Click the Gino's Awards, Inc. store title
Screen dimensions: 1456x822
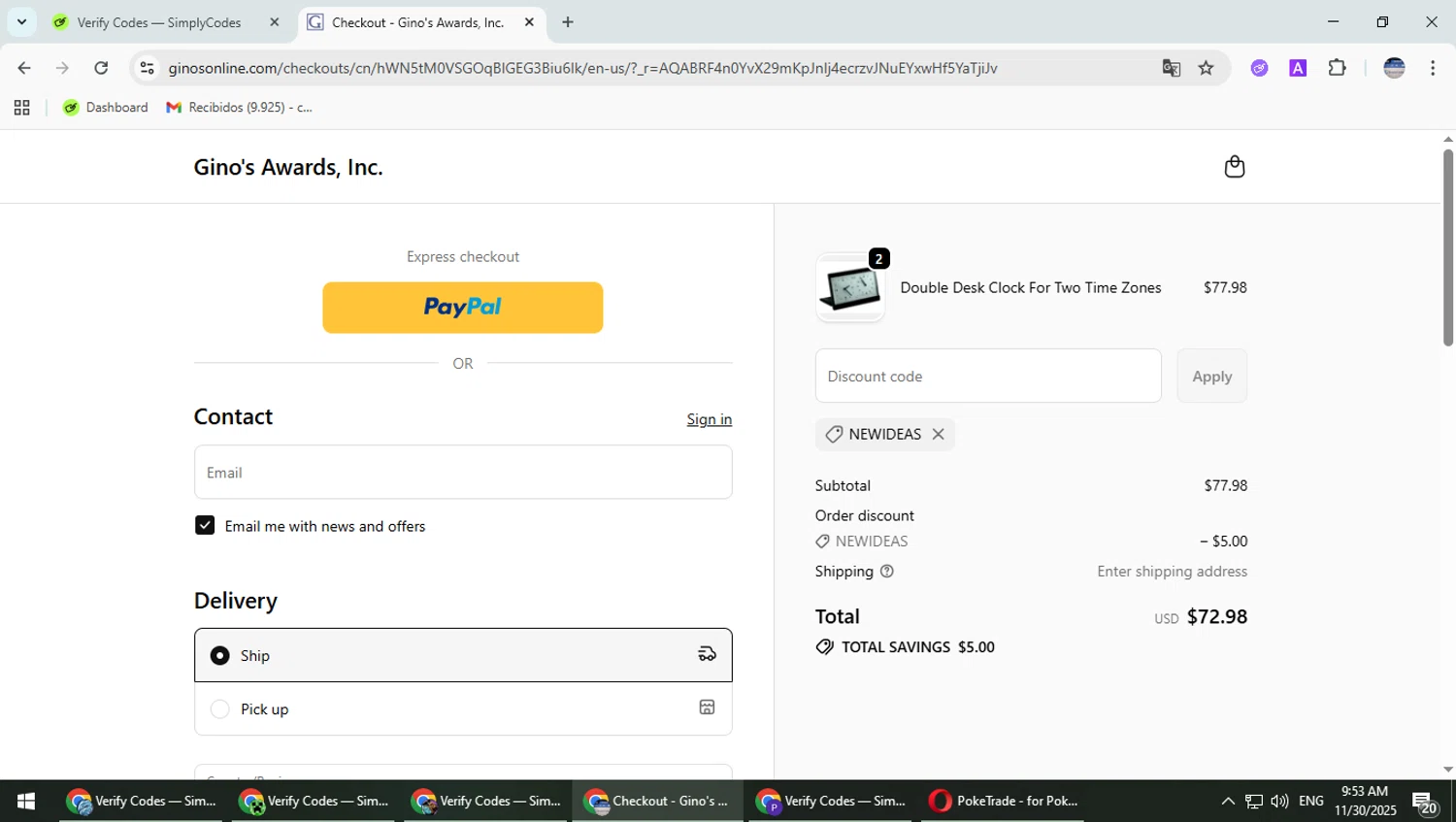[288, 167]
